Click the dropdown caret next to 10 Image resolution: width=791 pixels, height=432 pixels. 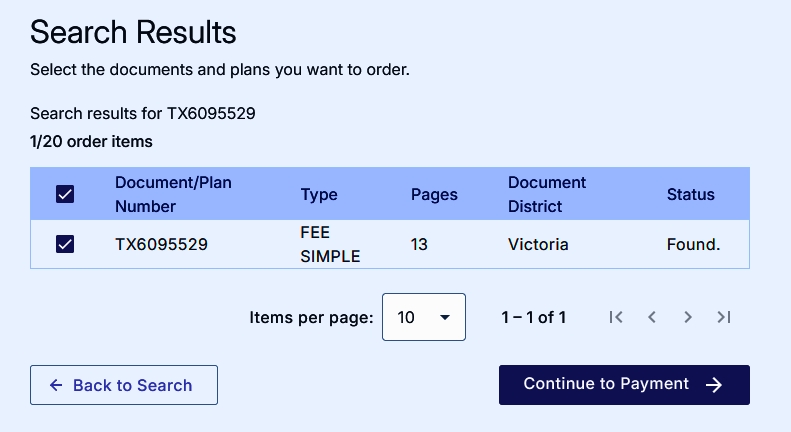[x=445, y=317]
